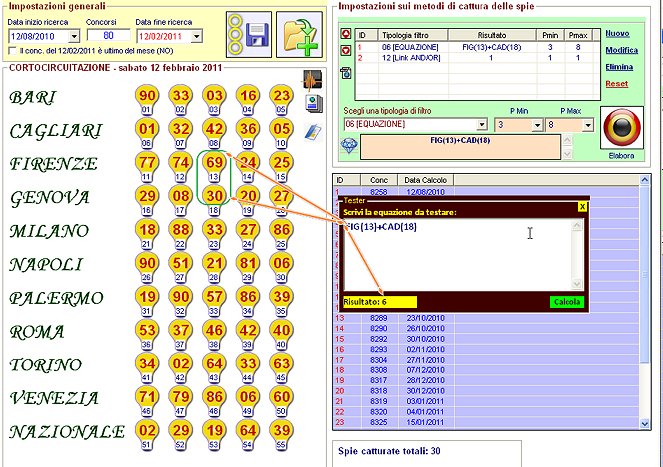This screenshot has height=467, width=663.
Task: Open Data fine ricerca dropdown
Action: (197, 36)
